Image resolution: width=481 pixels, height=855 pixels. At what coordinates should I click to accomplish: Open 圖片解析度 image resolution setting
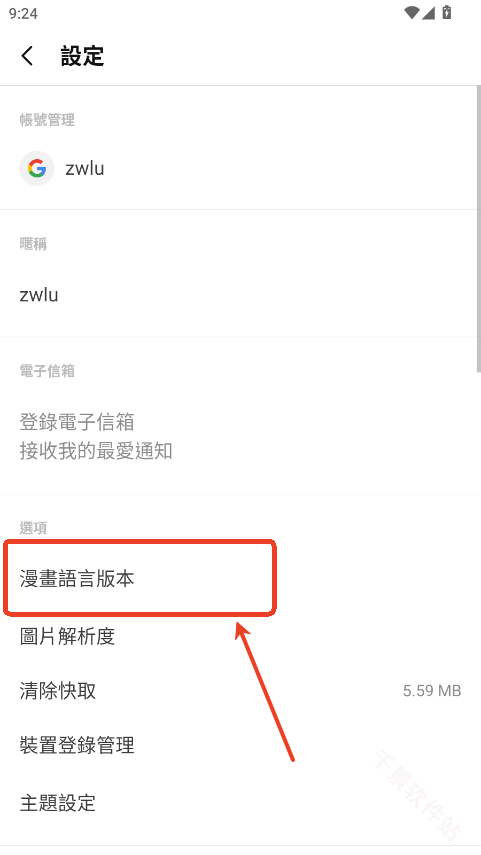(x=238, y=636)
